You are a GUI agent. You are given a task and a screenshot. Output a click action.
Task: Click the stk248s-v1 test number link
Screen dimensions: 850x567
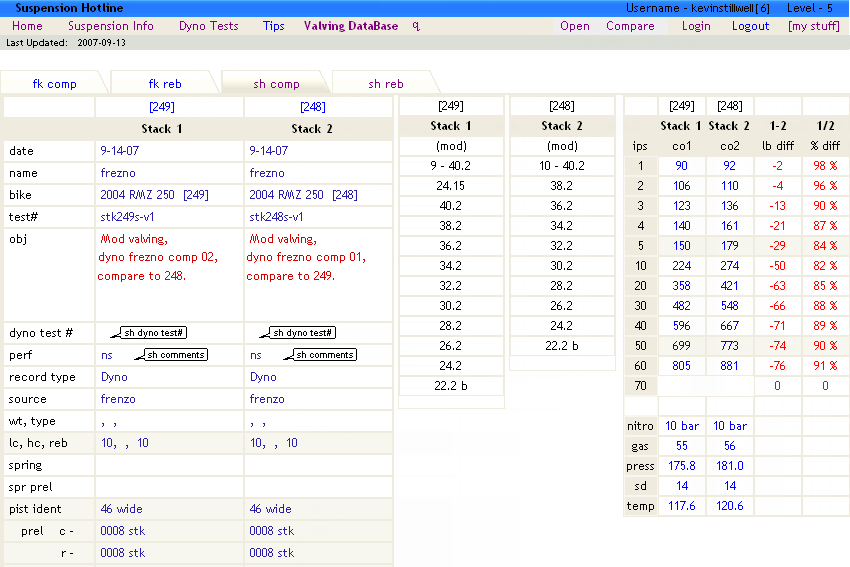pos(277,217)
